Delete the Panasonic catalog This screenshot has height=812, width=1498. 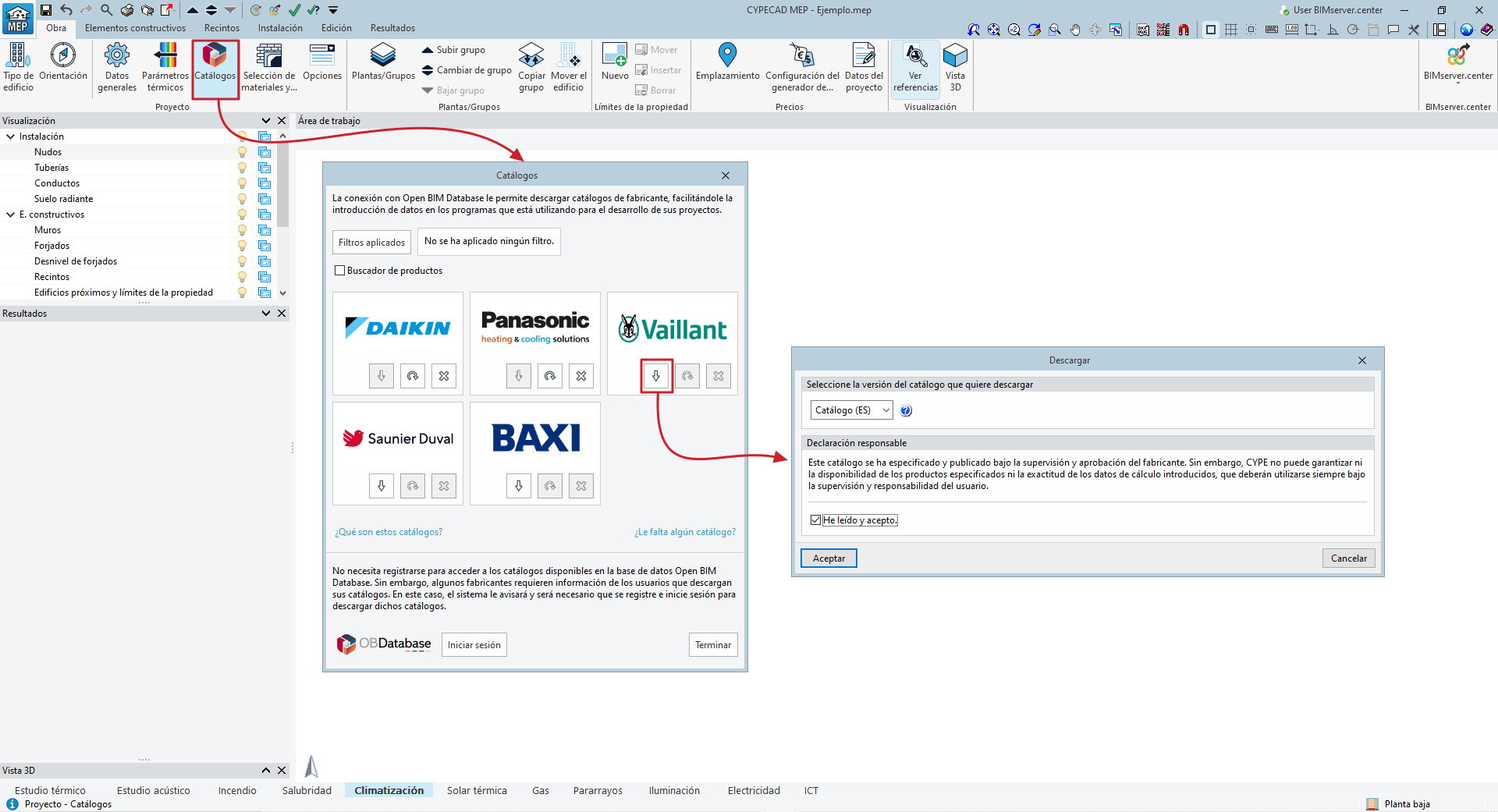[581, 376]
